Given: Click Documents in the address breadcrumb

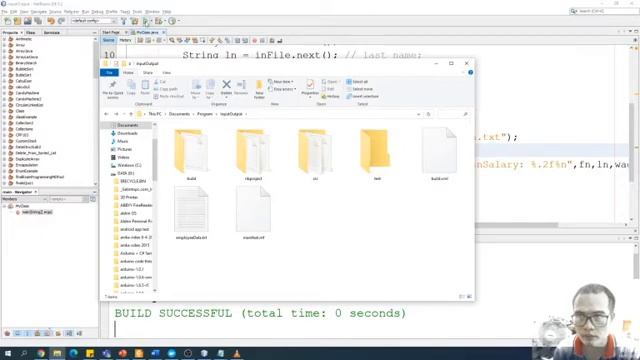Looking at the screenshot, I should click(x=179, y=114).
